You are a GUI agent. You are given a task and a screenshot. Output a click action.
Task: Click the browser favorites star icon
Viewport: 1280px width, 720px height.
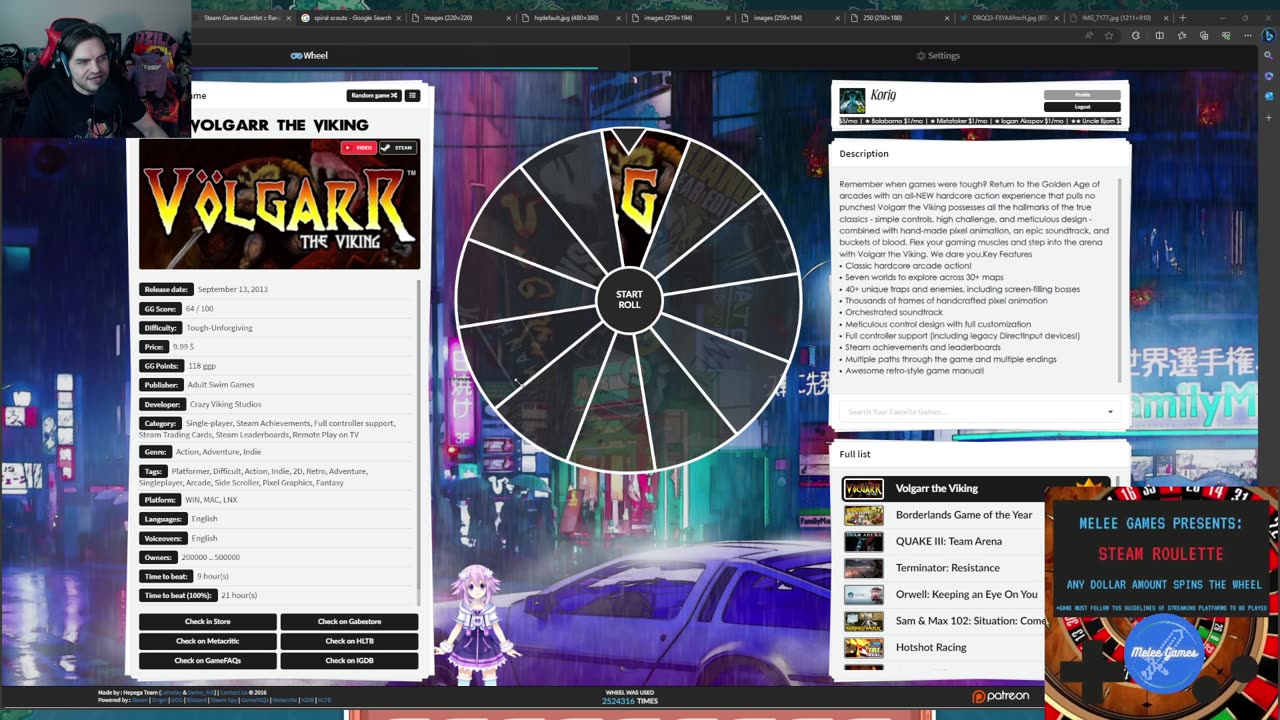click(1109, 36)
